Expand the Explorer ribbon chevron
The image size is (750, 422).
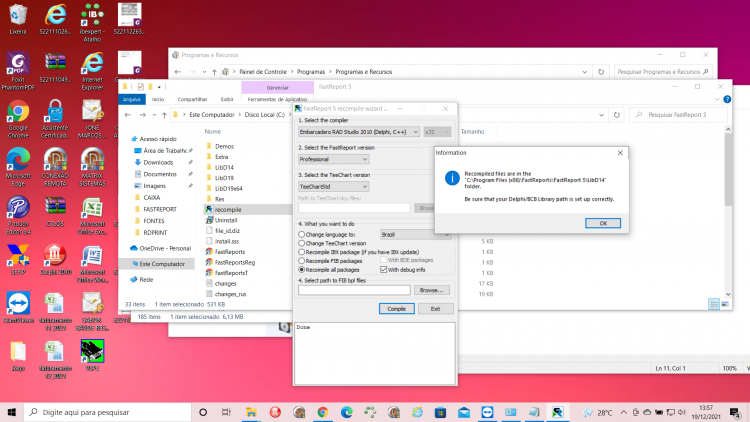coord(717,99)
